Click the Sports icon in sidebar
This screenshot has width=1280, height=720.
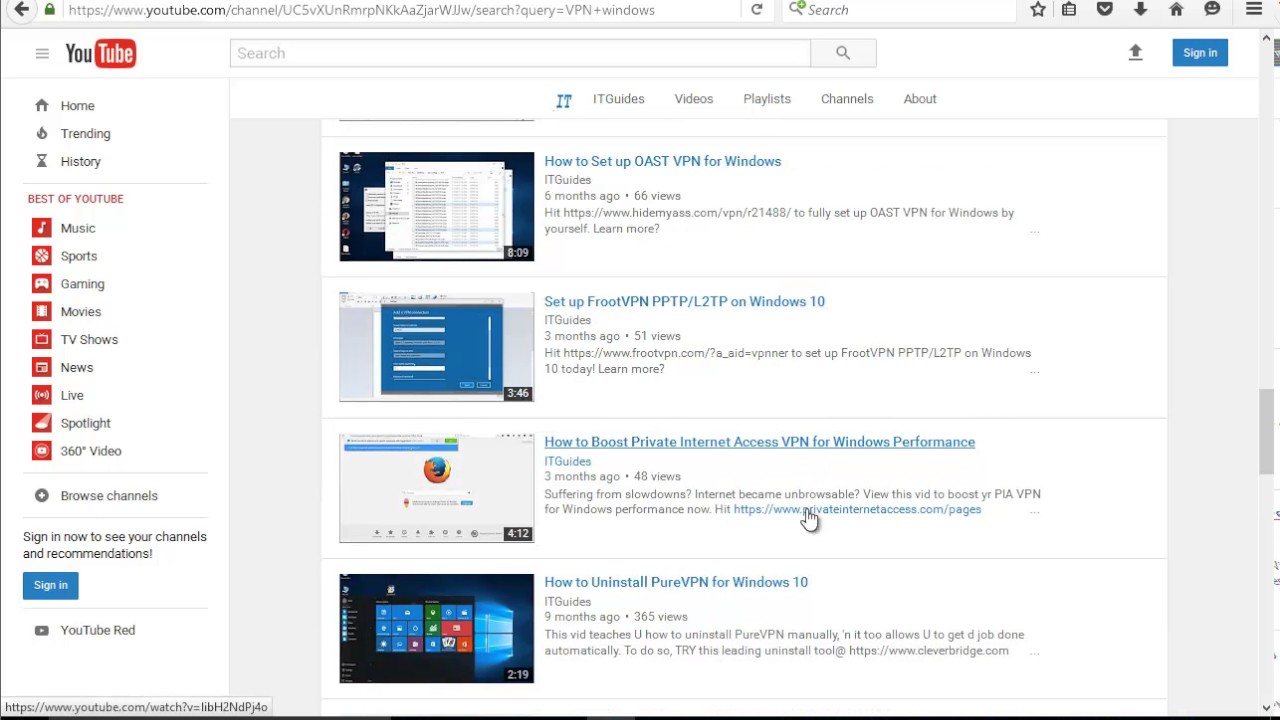[42, 256]
